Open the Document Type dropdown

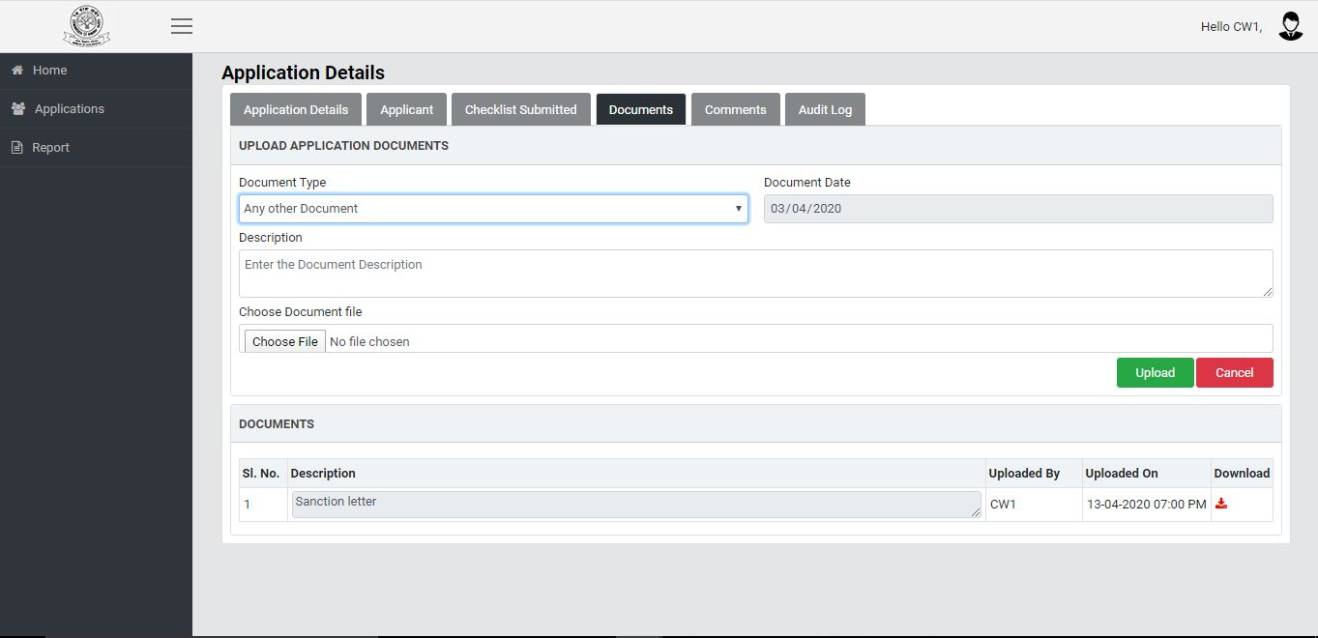click(x=493, y=209)
